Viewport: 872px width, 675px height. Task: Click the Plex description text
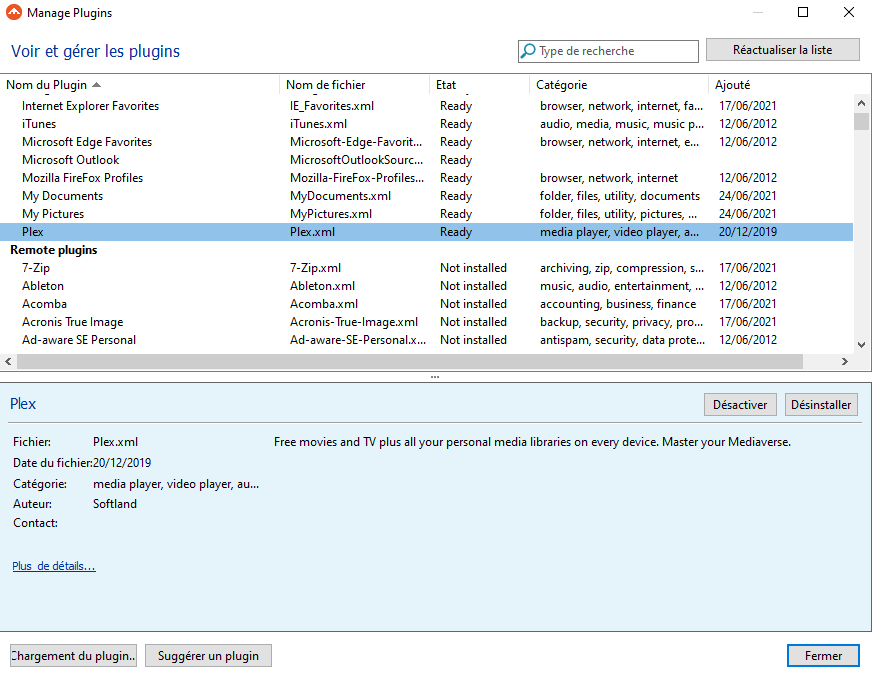(532, 442)
